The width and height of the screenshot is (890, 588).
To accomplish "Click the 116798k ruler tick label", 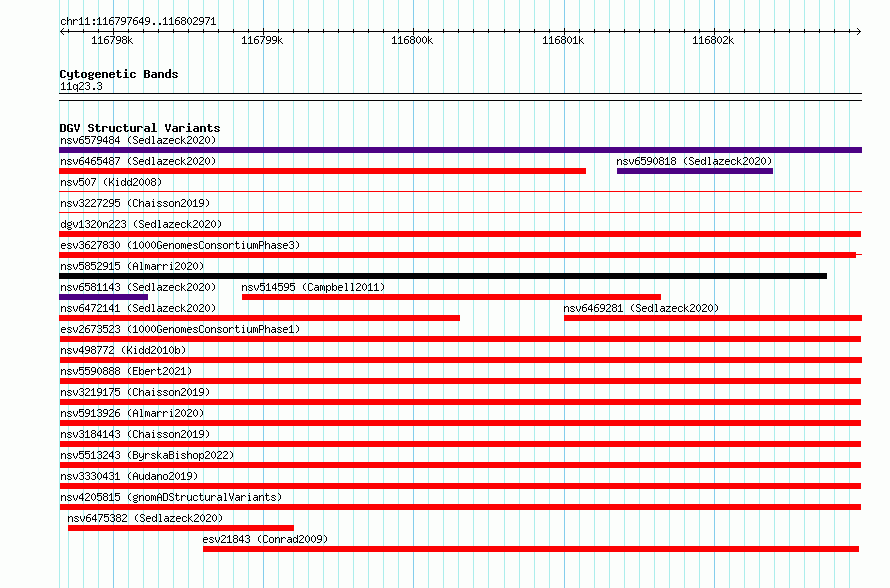I will point(112,40).
